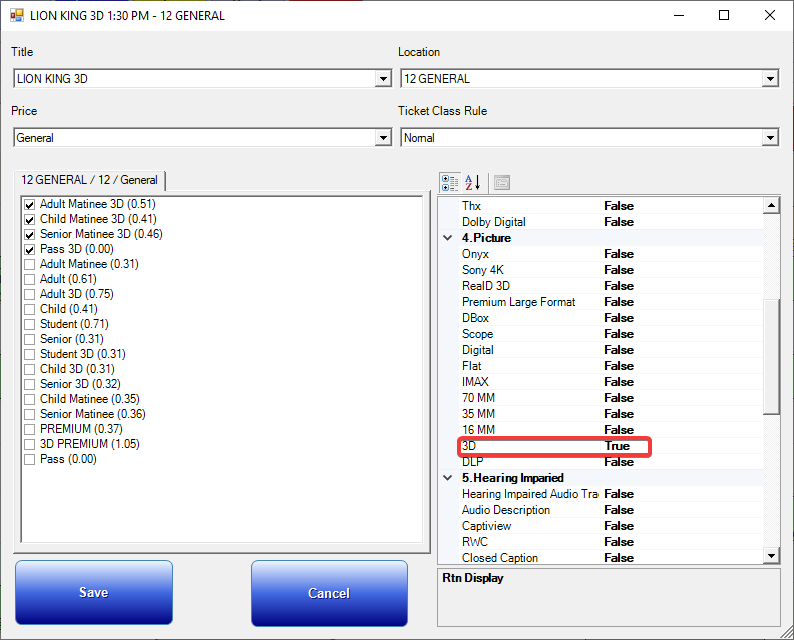Screen dimensions: 794x640
Task: Tick the 3D PREMIUM (1.05) checkbox
Action: [29, 445]
